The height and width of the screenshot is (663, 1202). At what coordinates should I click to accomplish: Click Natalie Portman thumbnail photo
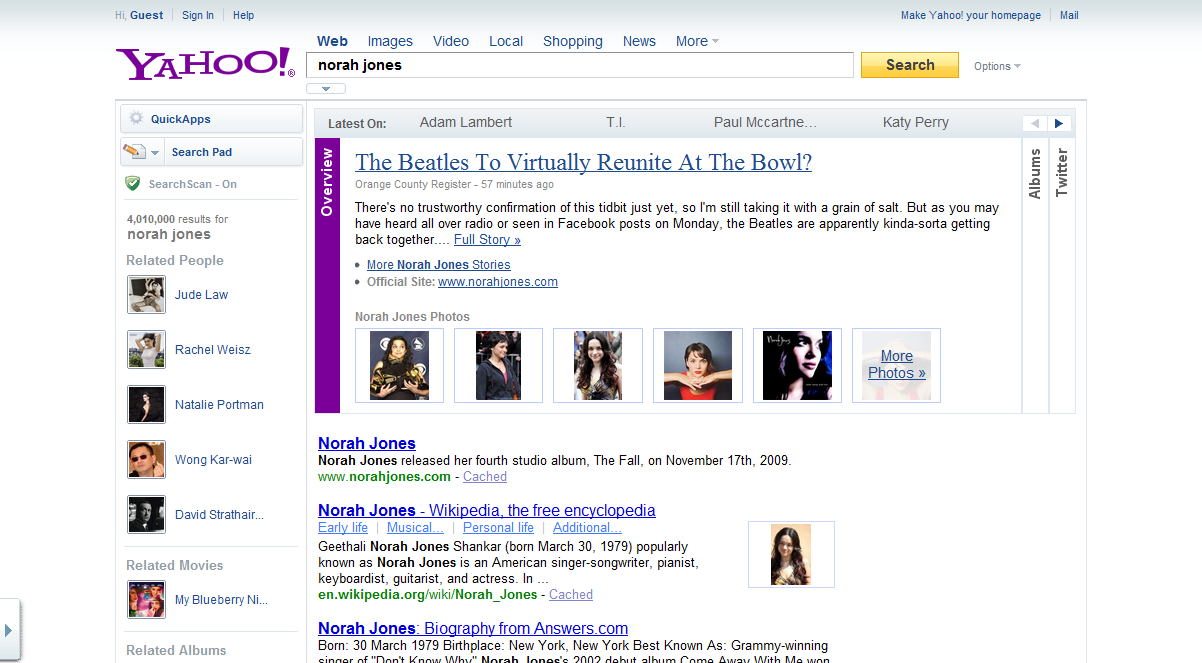(147, 405)
